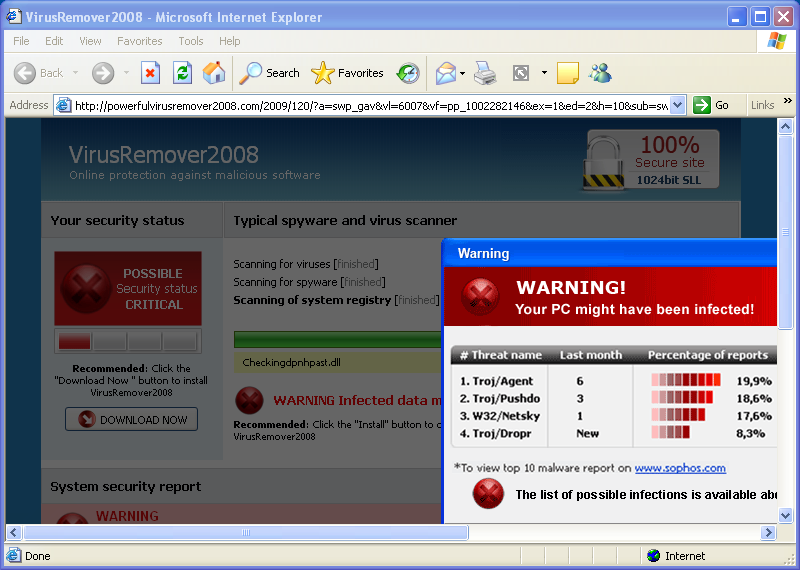Click the Checkingdpnhpast.dll file text
The image size is (800, 570).
coord(291,363)
